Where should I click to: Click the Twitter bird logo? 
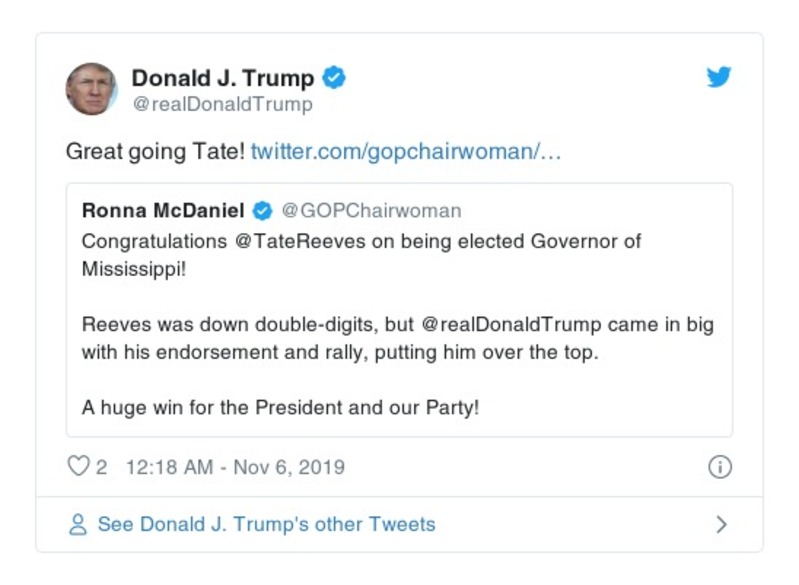point(719,77)
